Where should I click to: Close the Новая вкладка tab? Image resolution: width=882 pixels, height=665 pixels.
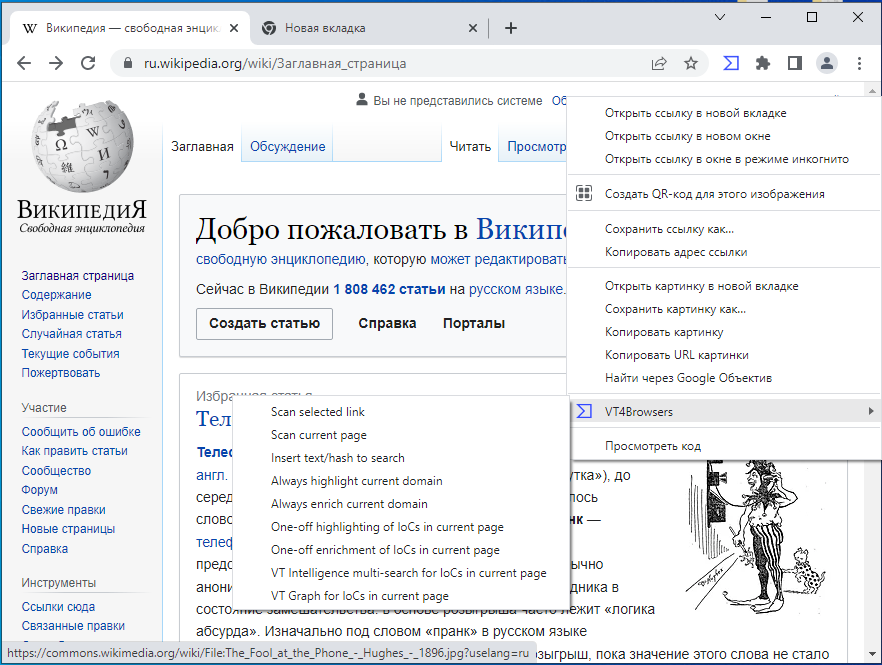point(472,28)
